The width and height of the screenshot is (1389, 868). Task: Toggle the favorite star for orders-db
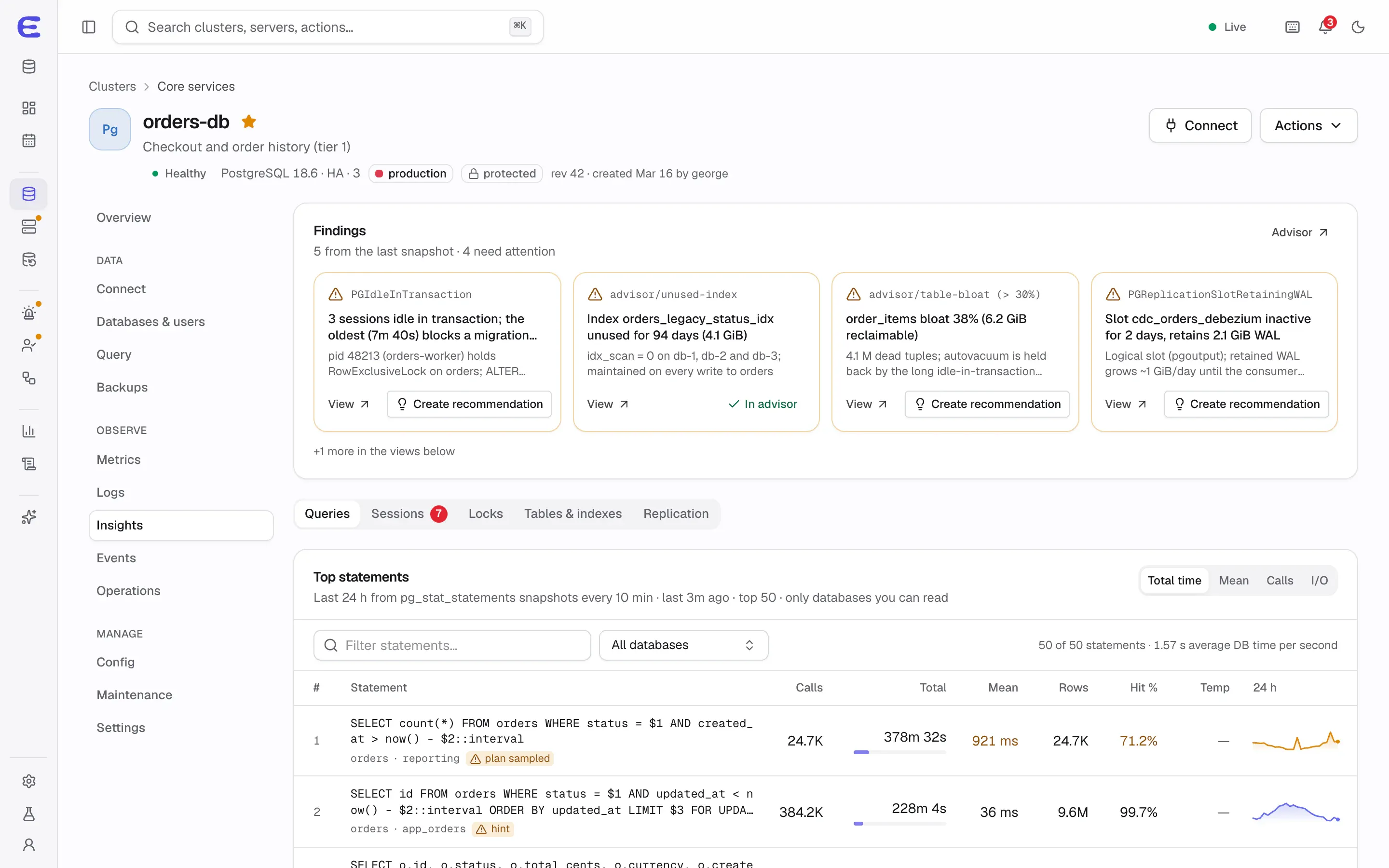pyautogui.click(x=249, y=122)
